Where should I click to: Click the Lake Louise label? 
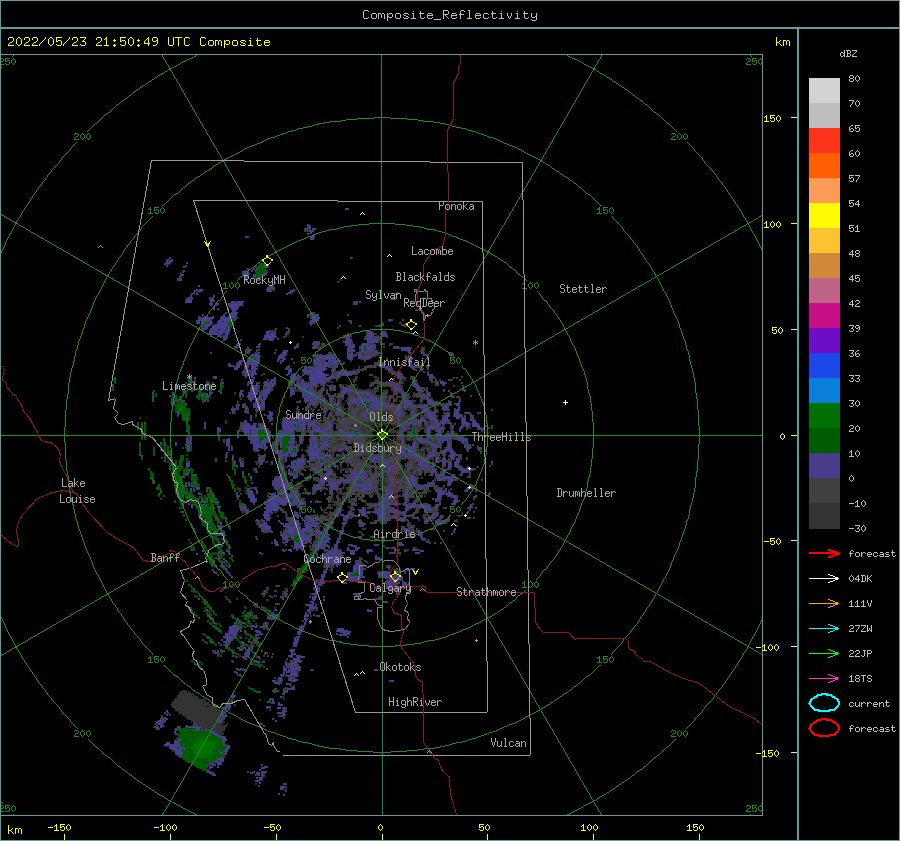coord(77,491)
